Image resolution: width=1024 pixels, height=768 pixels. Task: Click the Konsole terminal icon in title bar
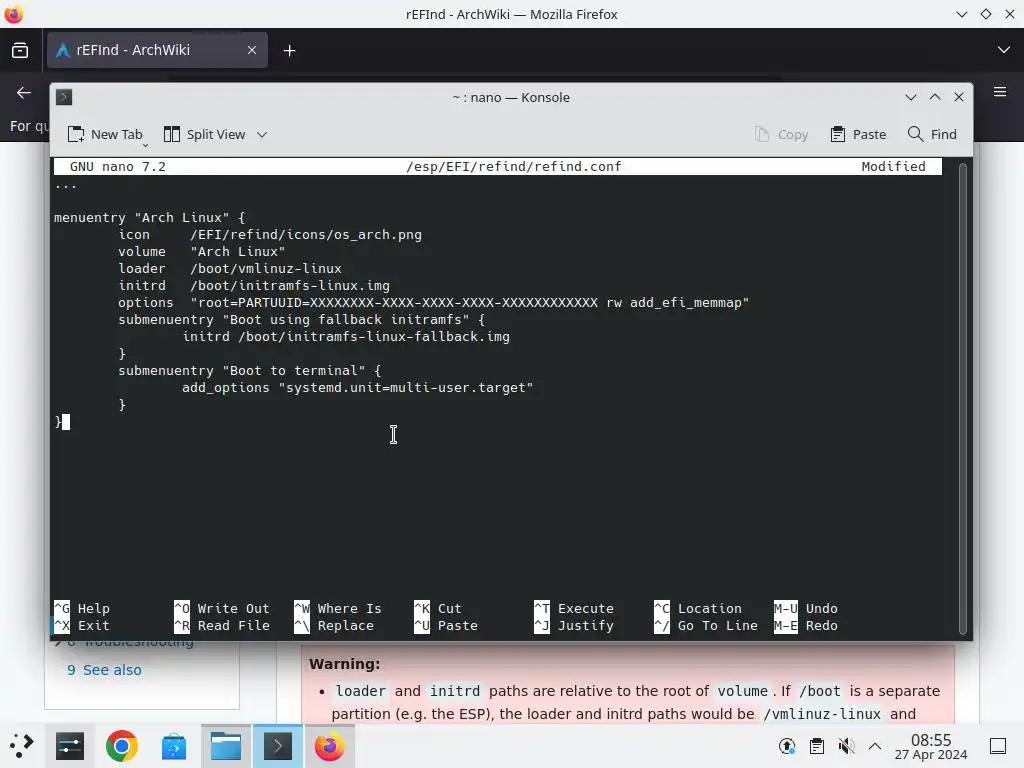[x=64, y=97]
